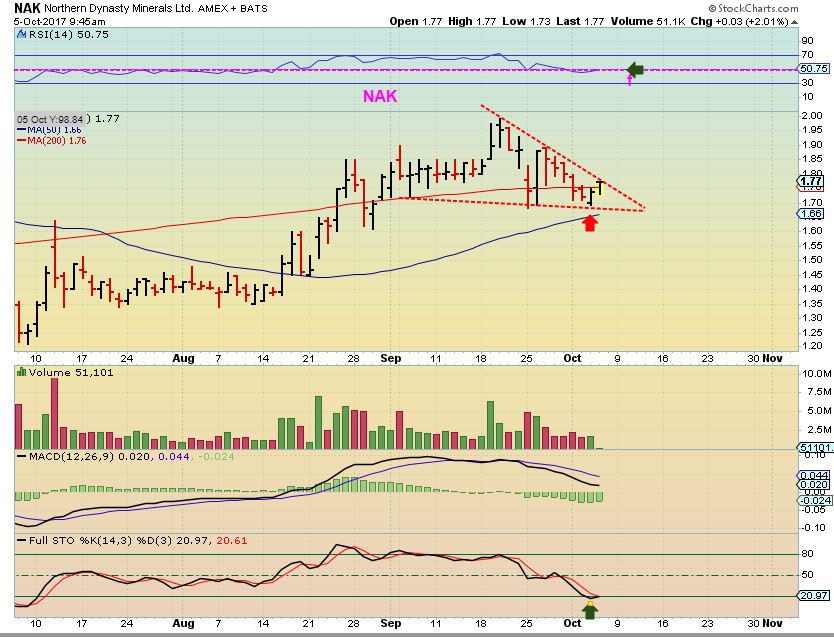
Task: Click Sep on the price chart date axis
Action: tap(391, 358)
